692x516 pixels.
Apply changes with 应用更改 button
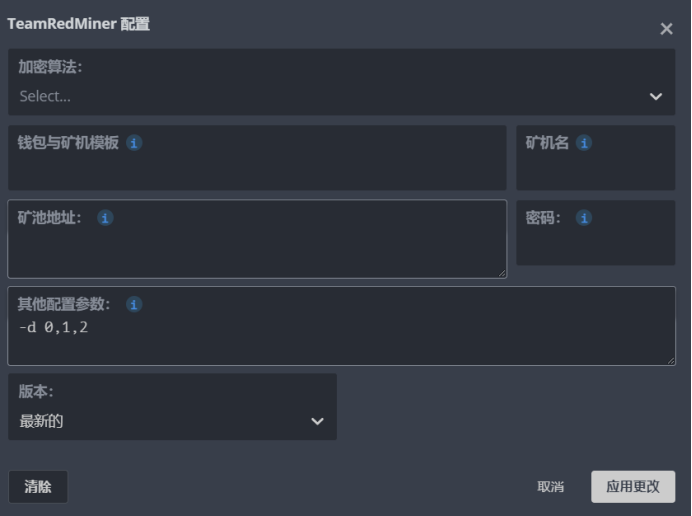click(x=633, y=487)
